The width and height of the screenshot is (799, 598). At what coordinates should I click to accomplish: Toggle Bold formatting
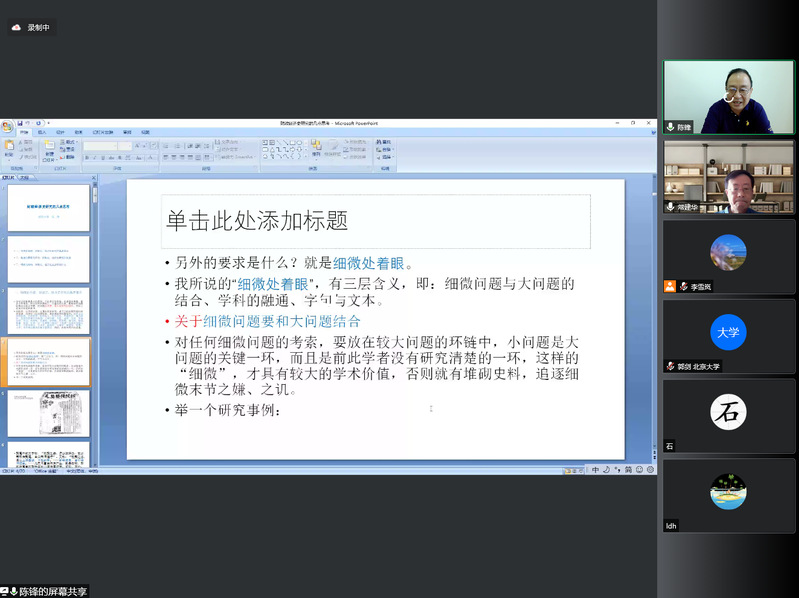pos(87,157)
